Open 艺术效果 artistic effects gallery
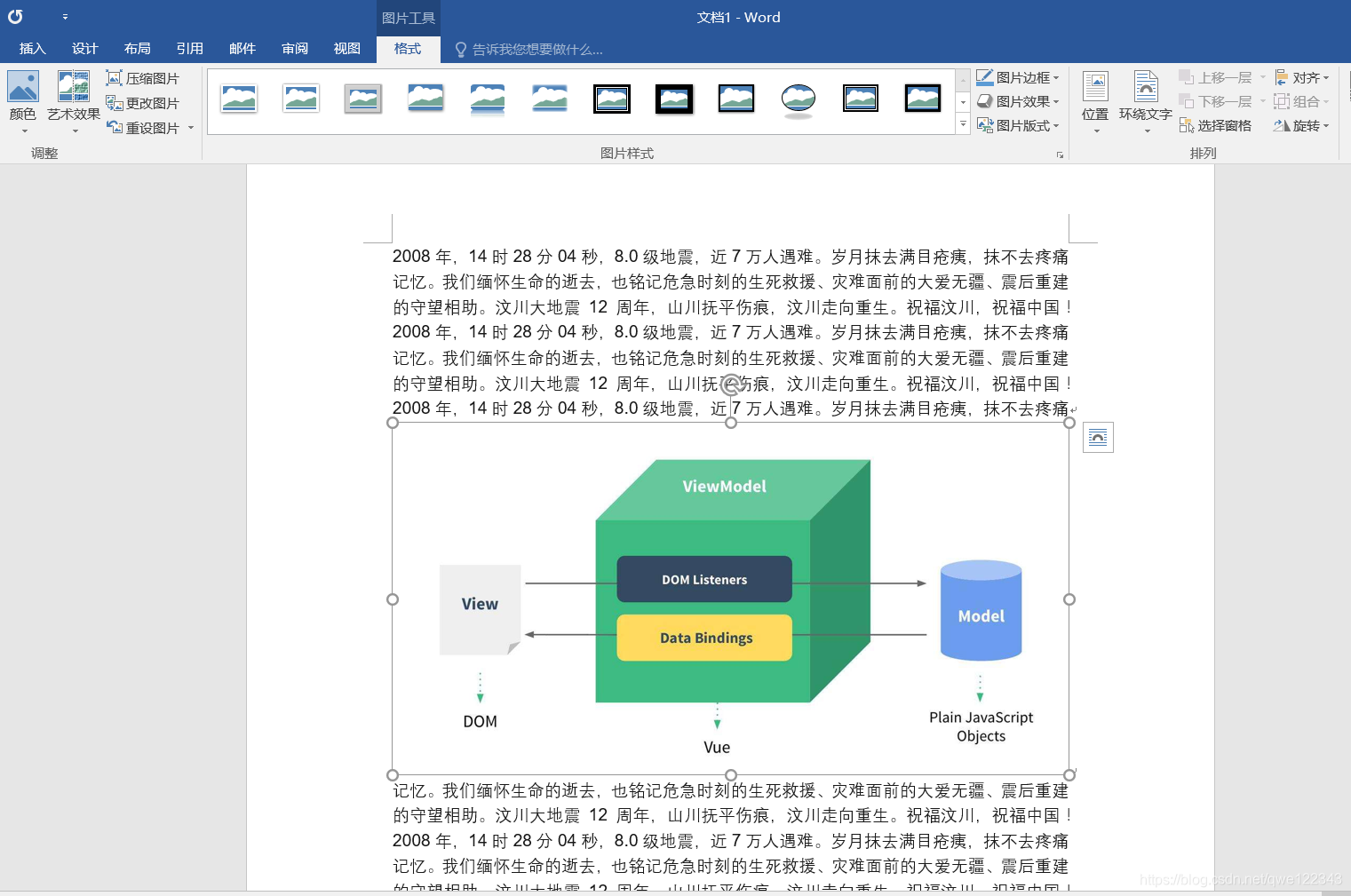This screenshot has height=896, width=1351. pos(74,101)
